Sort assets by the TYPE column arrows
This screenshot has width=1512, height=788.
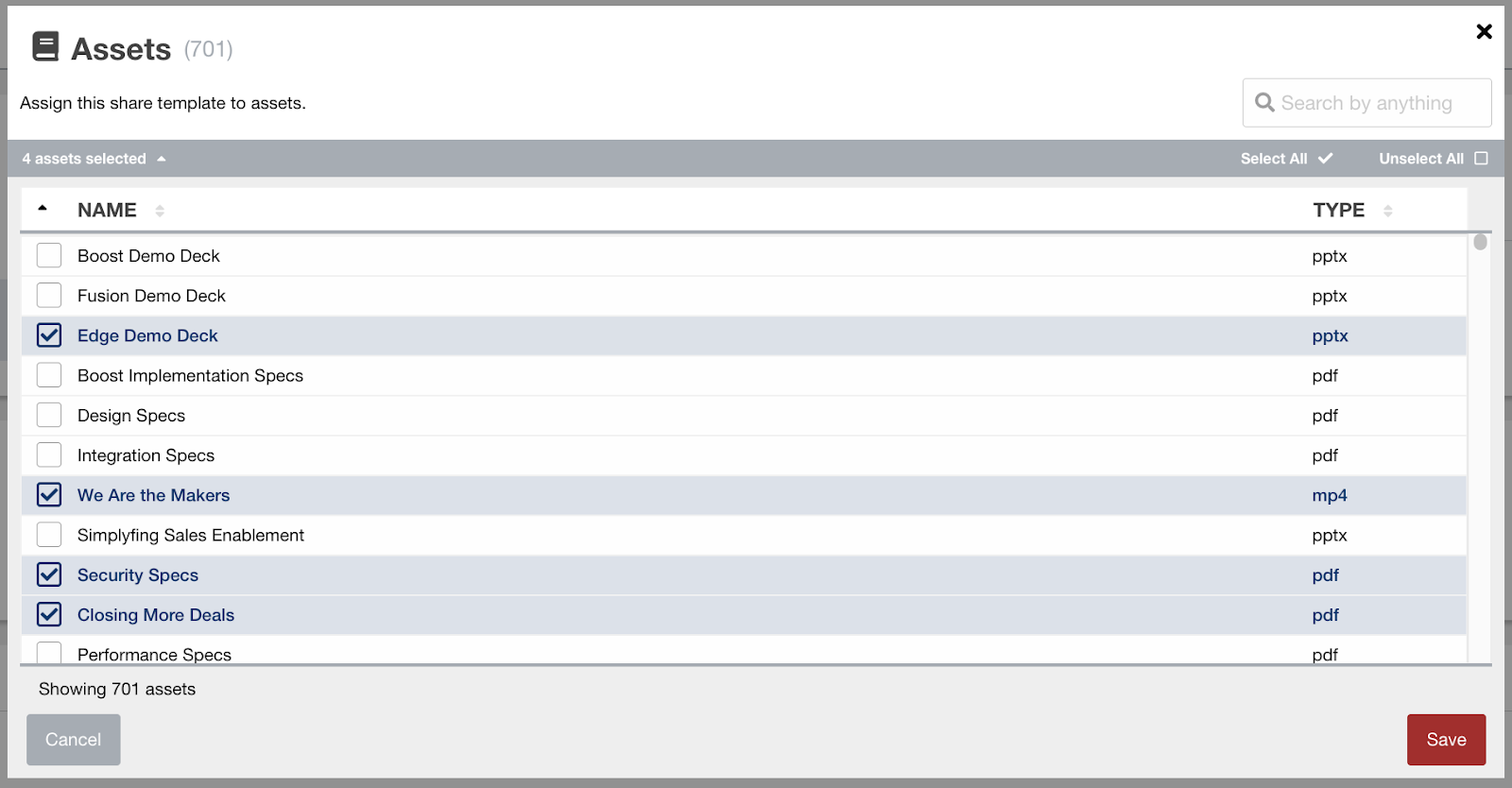click(1387, 211)
